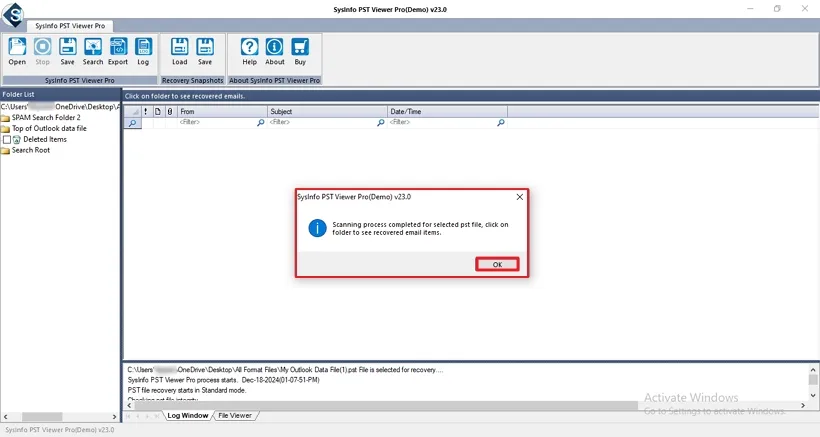This screenshot has height=437, width=820.
Task: Save a recovery snapshot
Action: 205,51
